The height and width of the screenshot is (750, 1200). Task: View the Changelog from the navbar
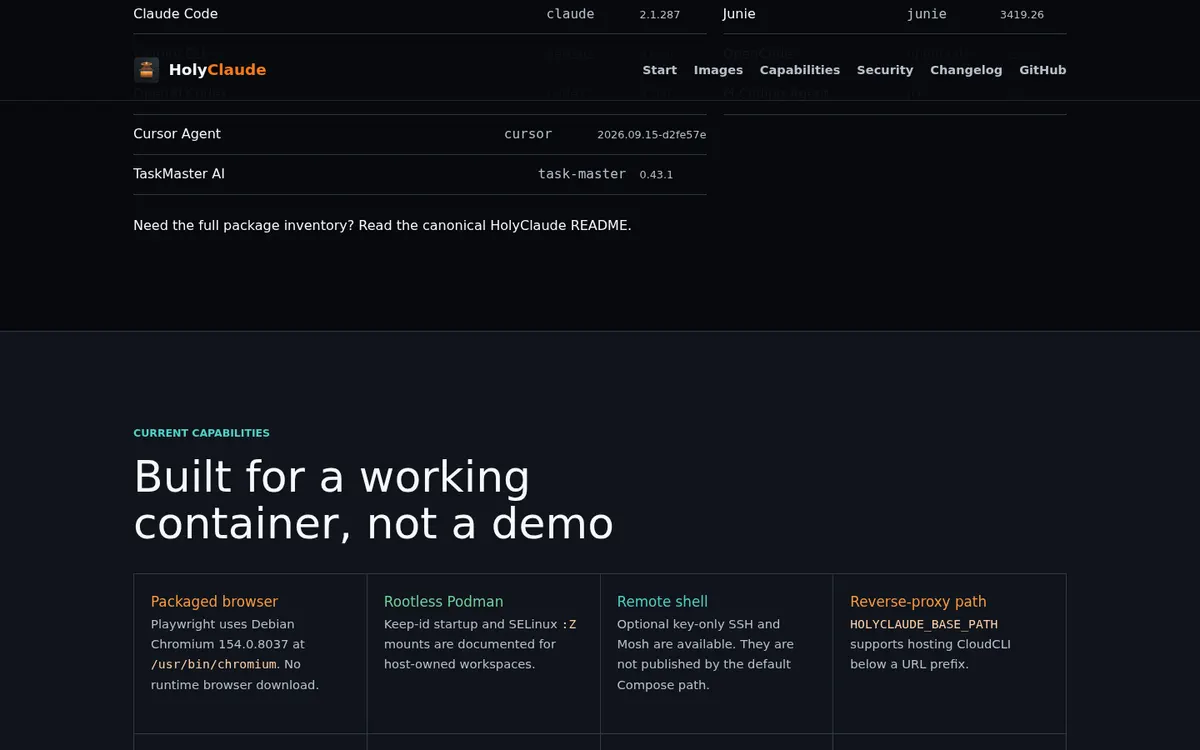pos(966,70)
